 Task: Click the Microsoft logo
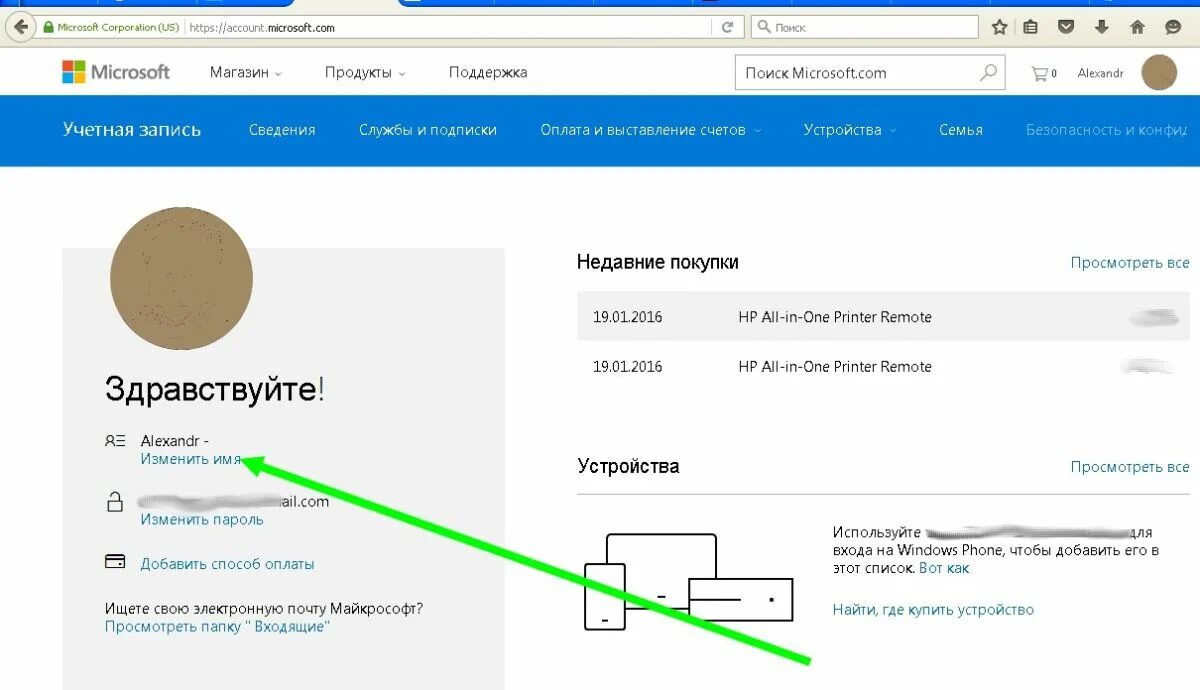click(116, 72)
